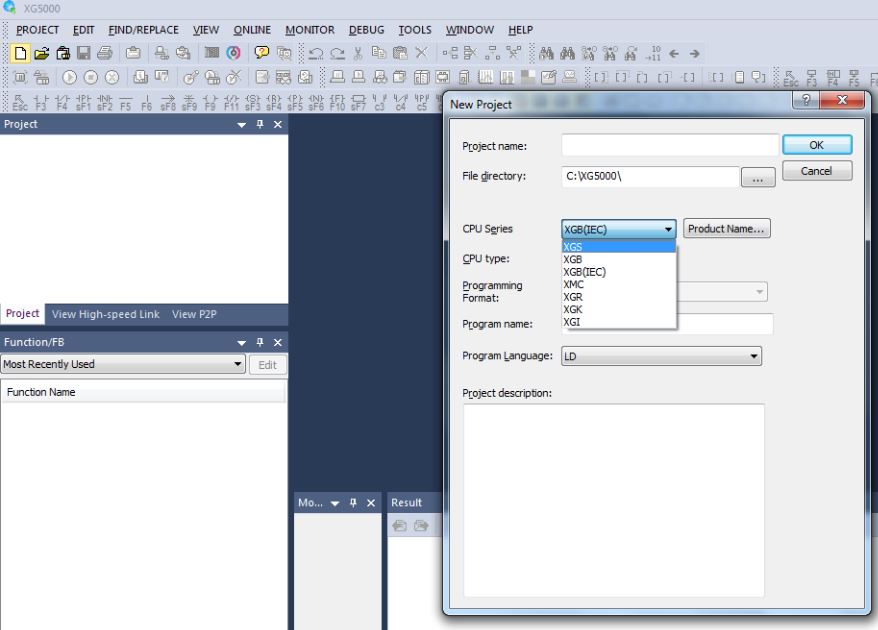878x630 pixels.
Task: Click Cancel in New Project dialog
Action: coord(817,171)
